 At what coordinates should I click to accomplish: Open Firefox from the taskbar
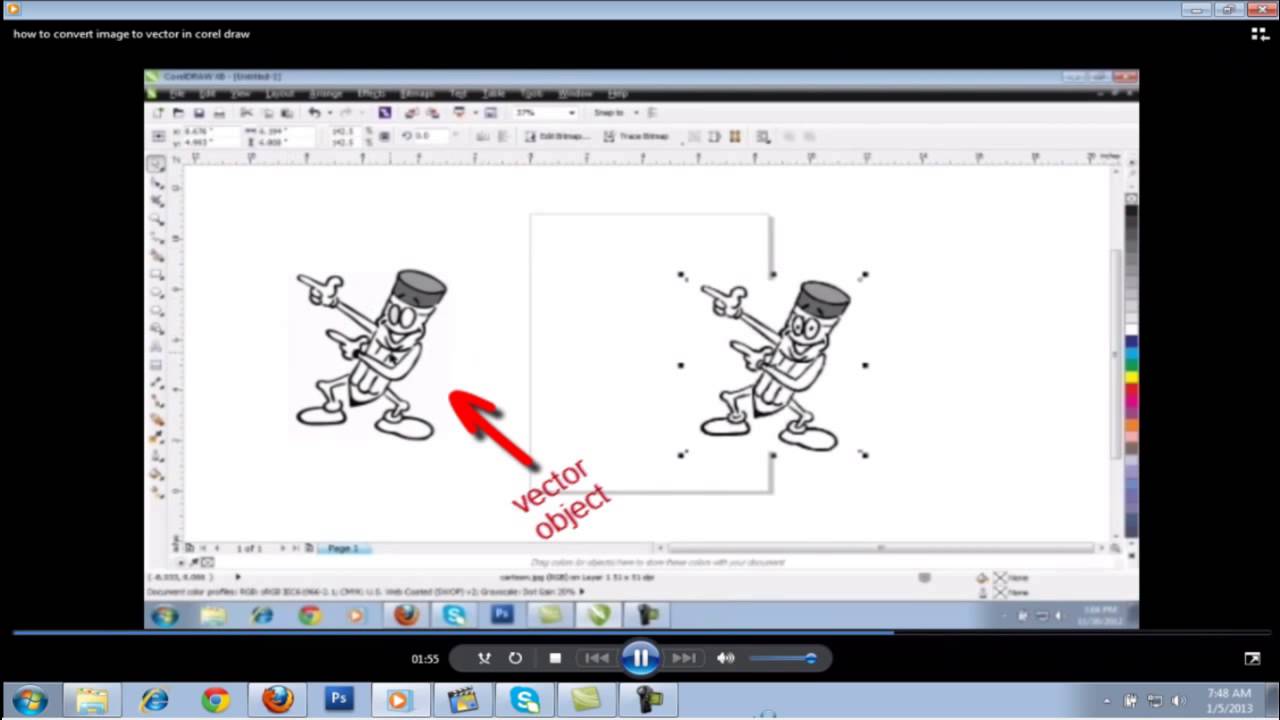pyautogui.click(x=277, y=700)
